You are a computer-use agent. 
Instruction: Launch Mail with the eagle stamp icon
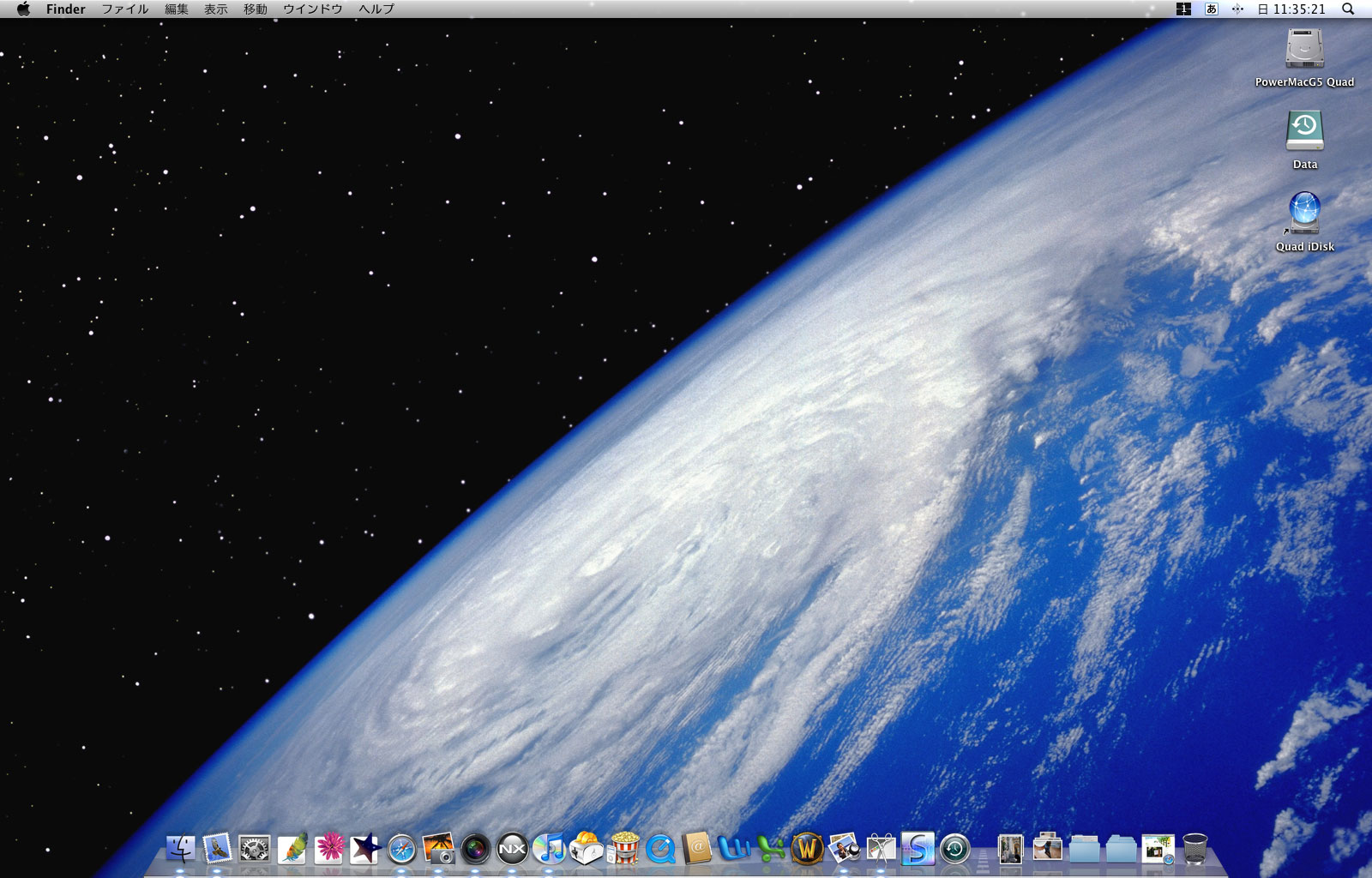point(217,849)
